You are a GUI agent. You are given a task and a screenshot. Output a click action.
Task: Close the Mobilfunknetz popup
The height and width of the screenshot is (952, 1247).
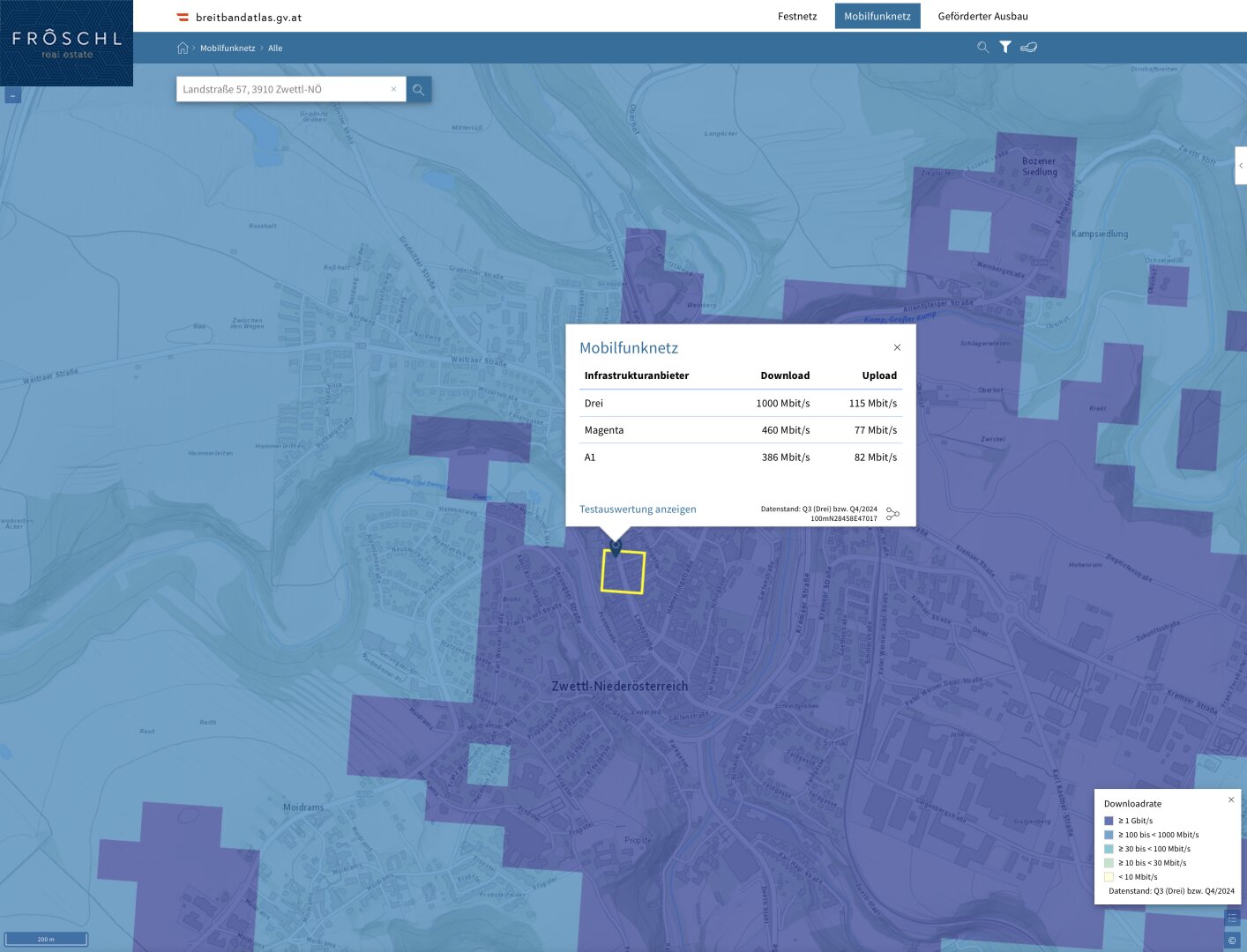pos(897,347)
